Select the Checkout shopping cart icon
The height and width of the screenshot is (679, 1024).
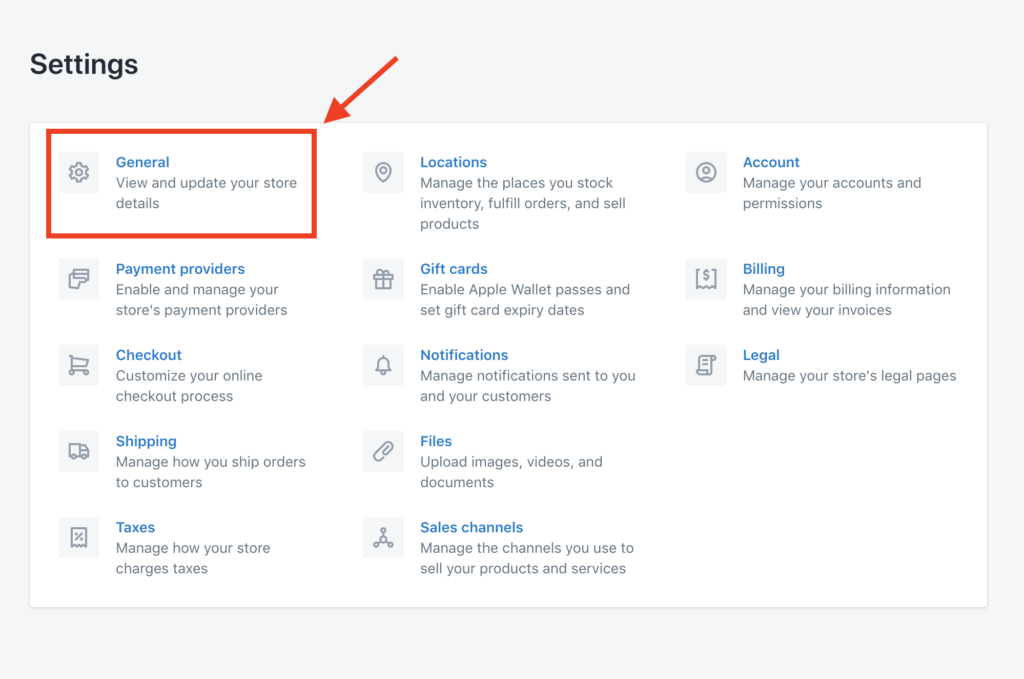79,365
